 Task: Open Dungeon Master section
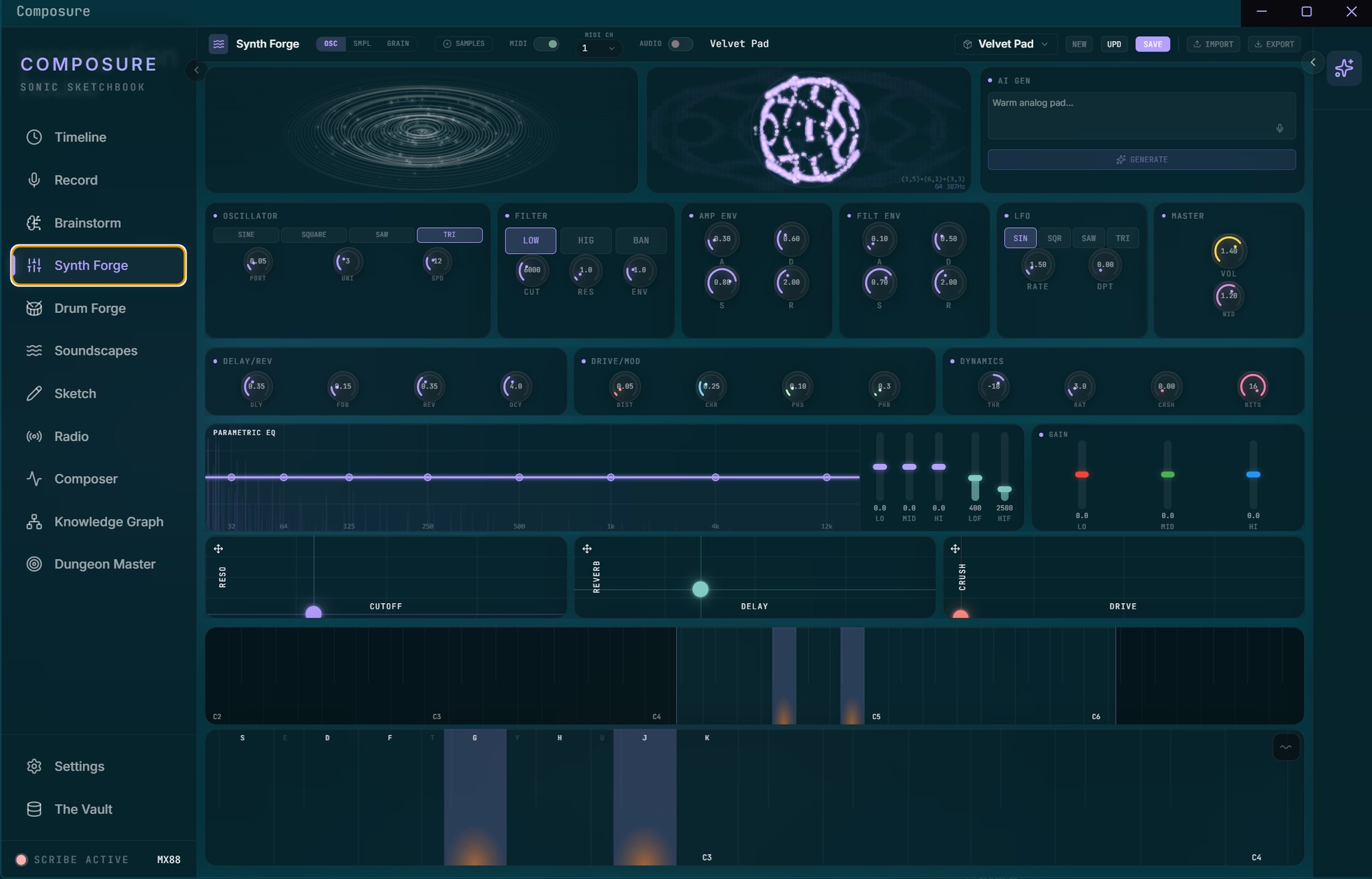click(x=98, y=564)
